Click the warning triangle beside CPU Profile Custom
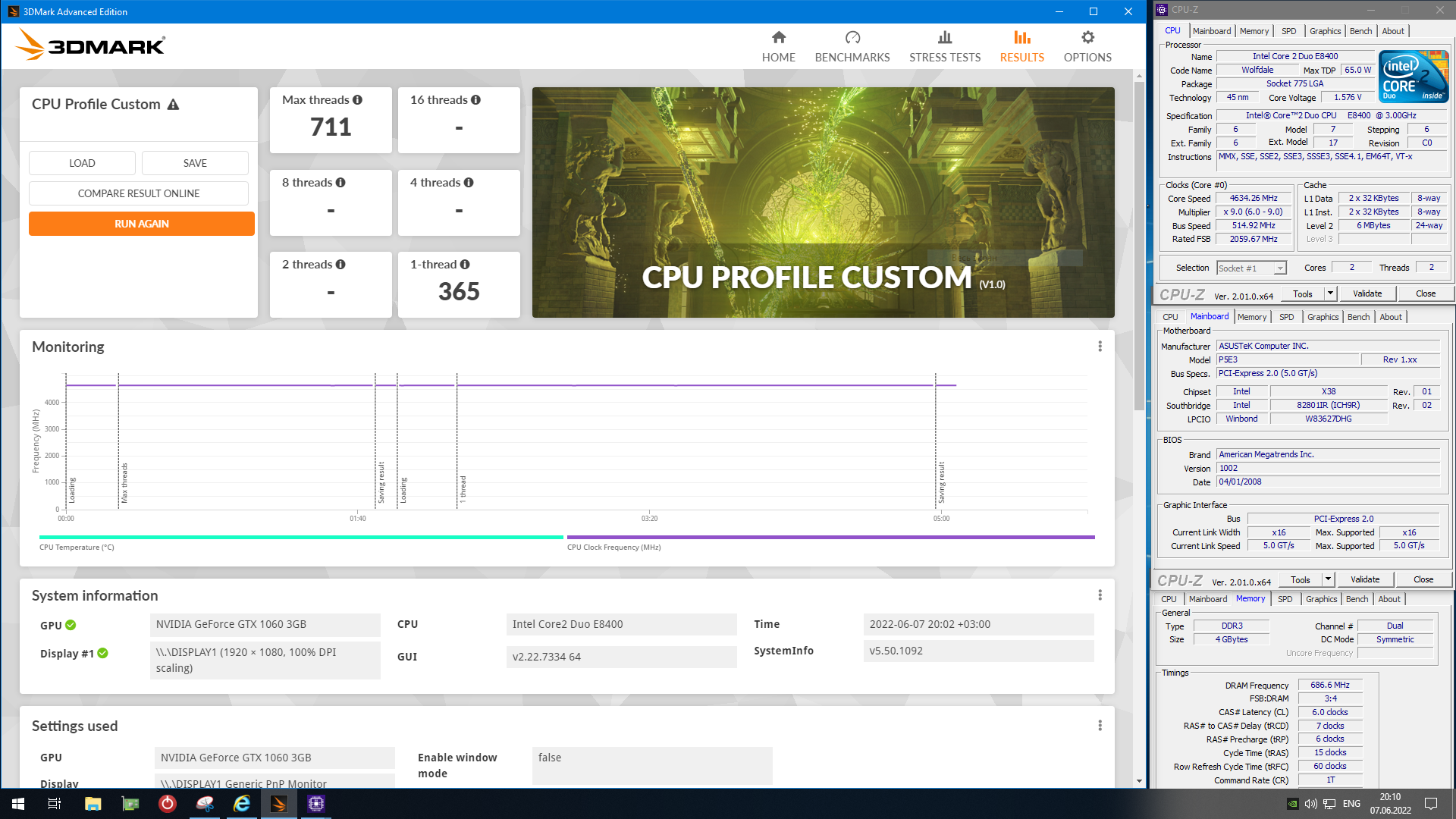Viewport: 1456px width, 819px height. tap(173, 105)
